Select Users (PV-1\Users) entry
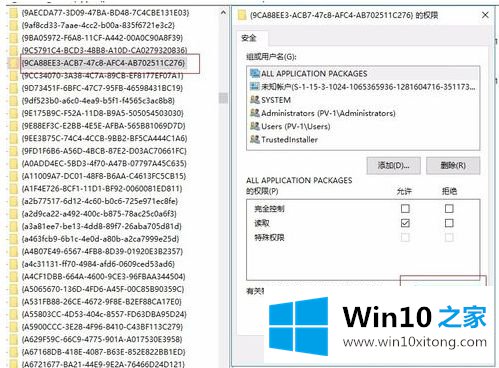Screen dimensions: 499x368 click(363, 126)
